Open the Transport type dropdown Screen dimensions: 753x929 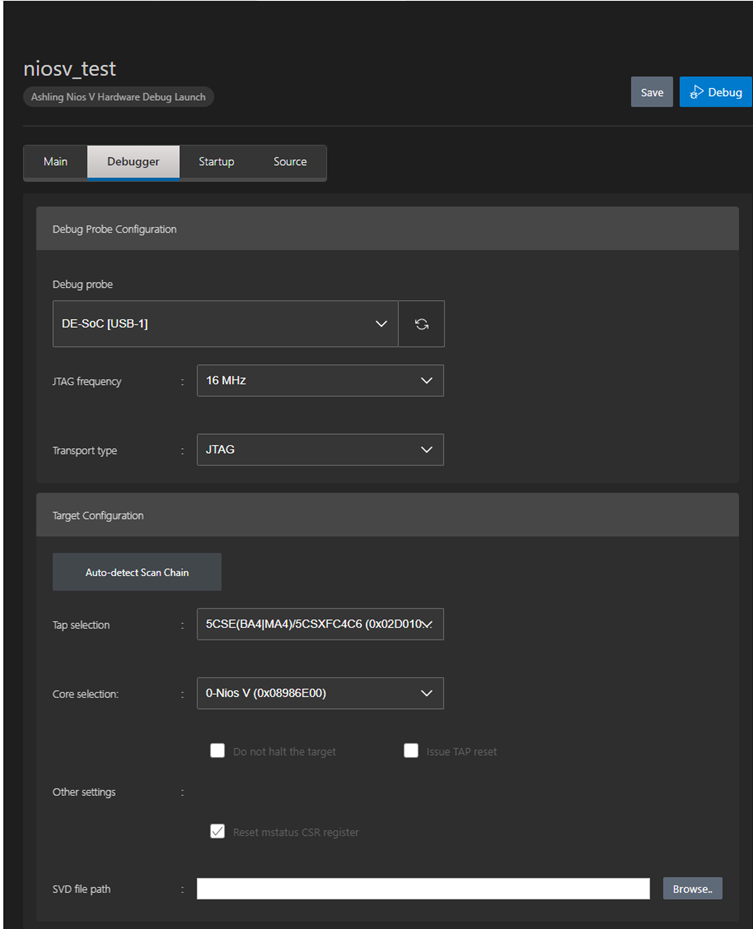tap(320, 450)
